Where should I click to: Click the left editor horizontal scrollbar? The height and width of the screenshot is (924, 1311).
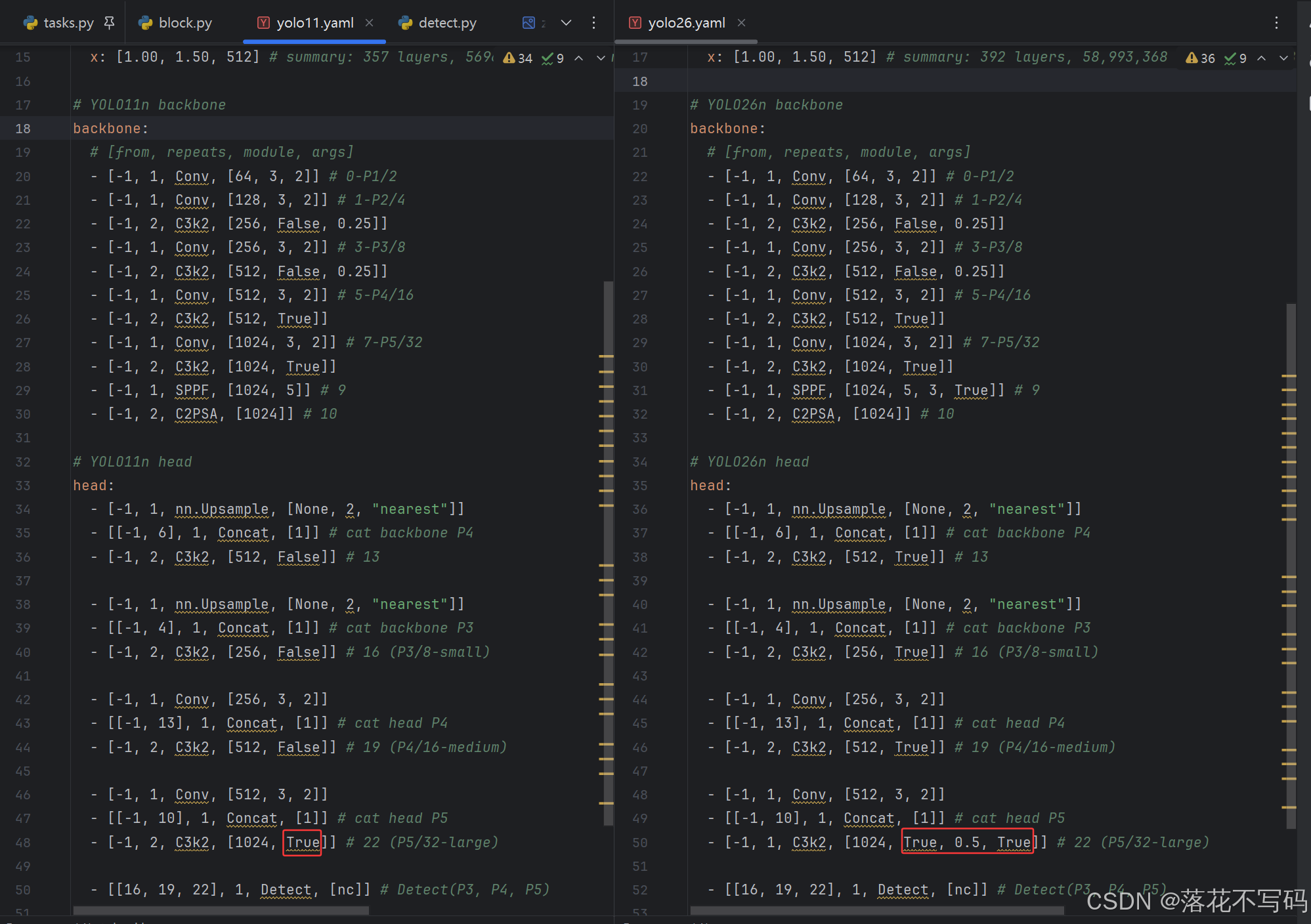(221, 910)
